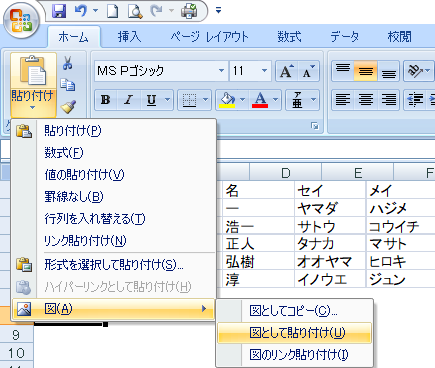Apply yellow fill color bucket

227,99
